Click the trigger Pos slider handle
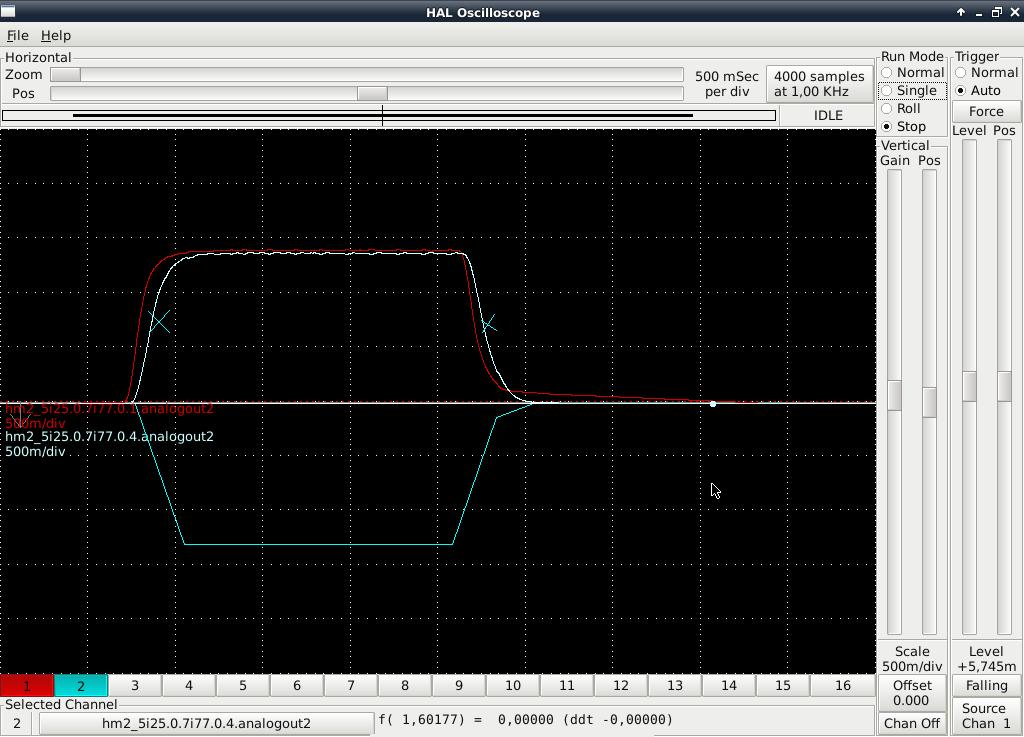This screenshot has width=1024, height=737. (1004, 386)
